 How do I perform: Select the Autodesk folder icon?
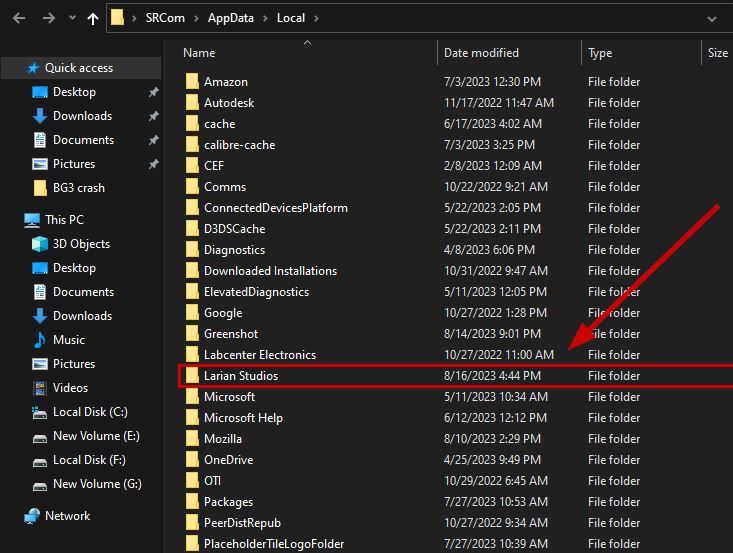pyautogui.click(x=192, y=102)
